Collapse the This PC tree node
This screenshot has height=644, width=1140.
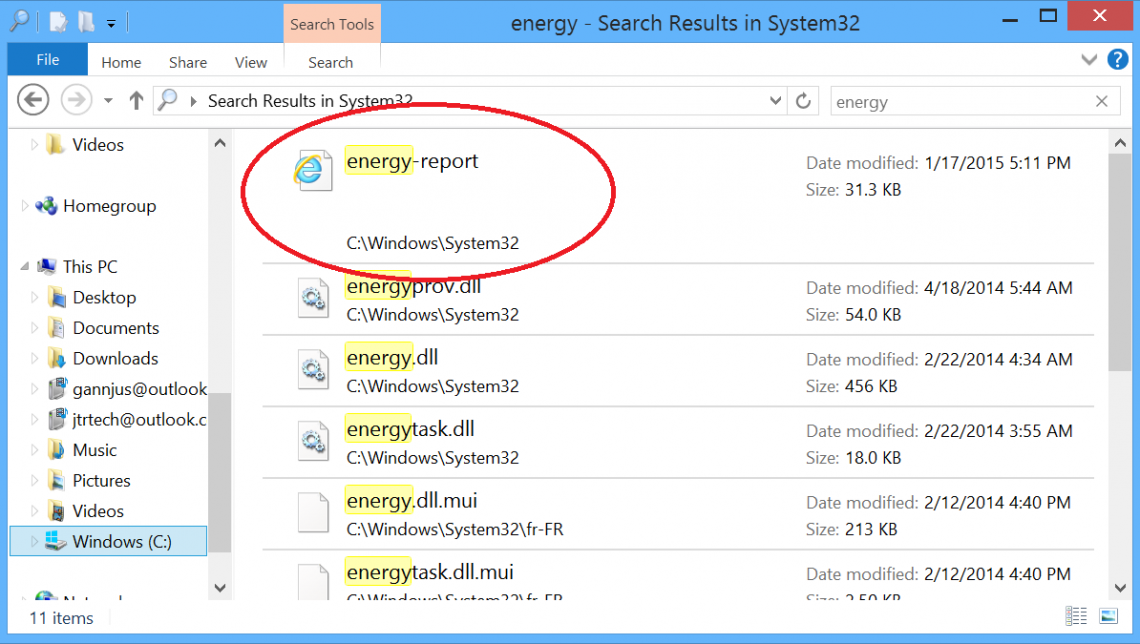point(26,267)
